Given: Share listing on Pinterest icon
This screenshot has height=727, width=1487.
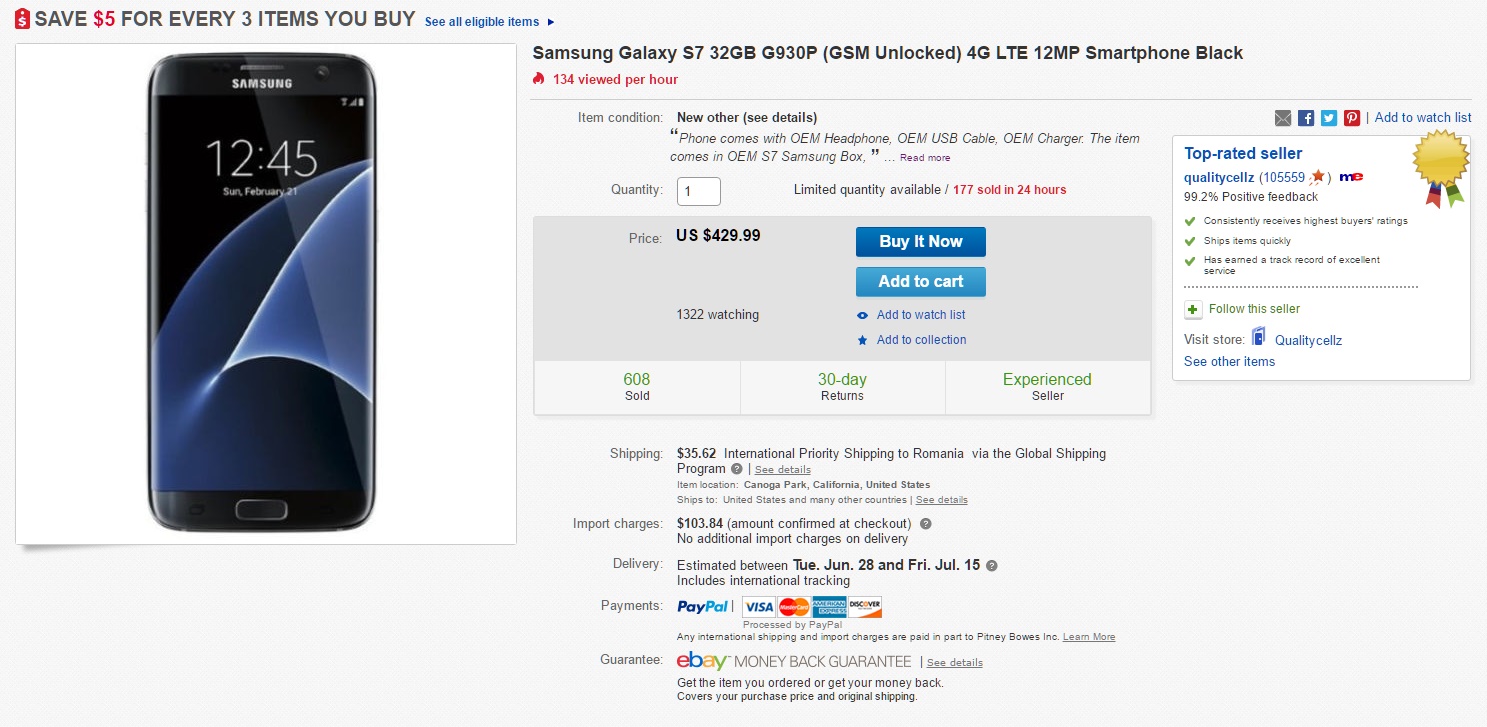Looking at the screenshot, I should 1352,118.
